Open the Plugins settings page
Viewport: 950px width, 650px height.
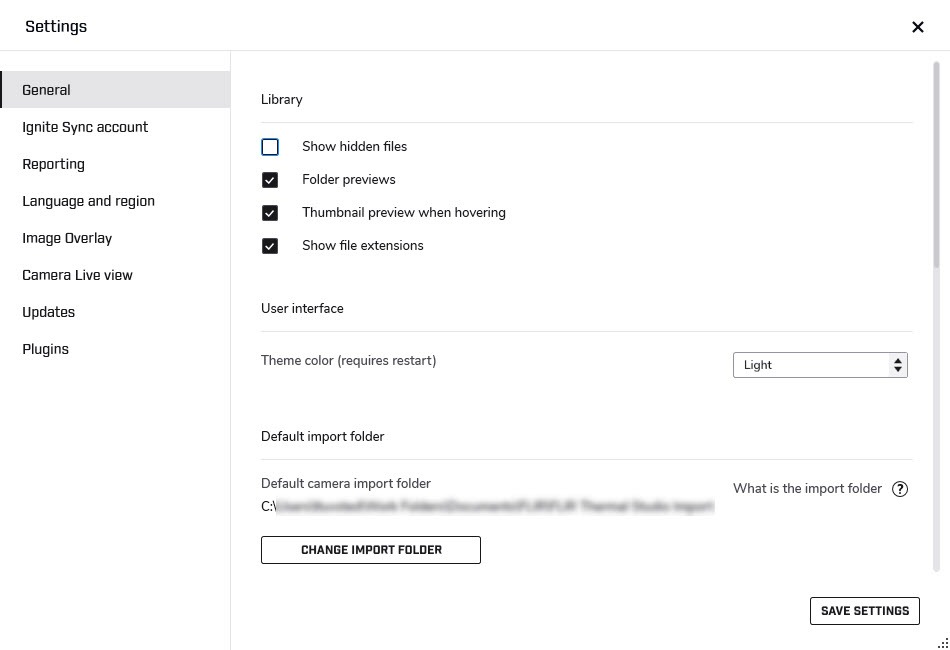[x=45, y=349]
